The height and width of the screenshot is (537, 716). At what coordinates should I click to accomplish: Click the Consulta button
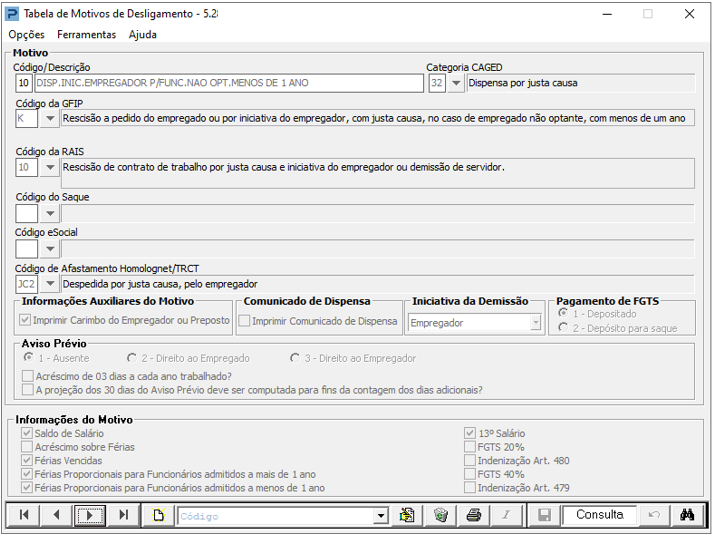600,516
